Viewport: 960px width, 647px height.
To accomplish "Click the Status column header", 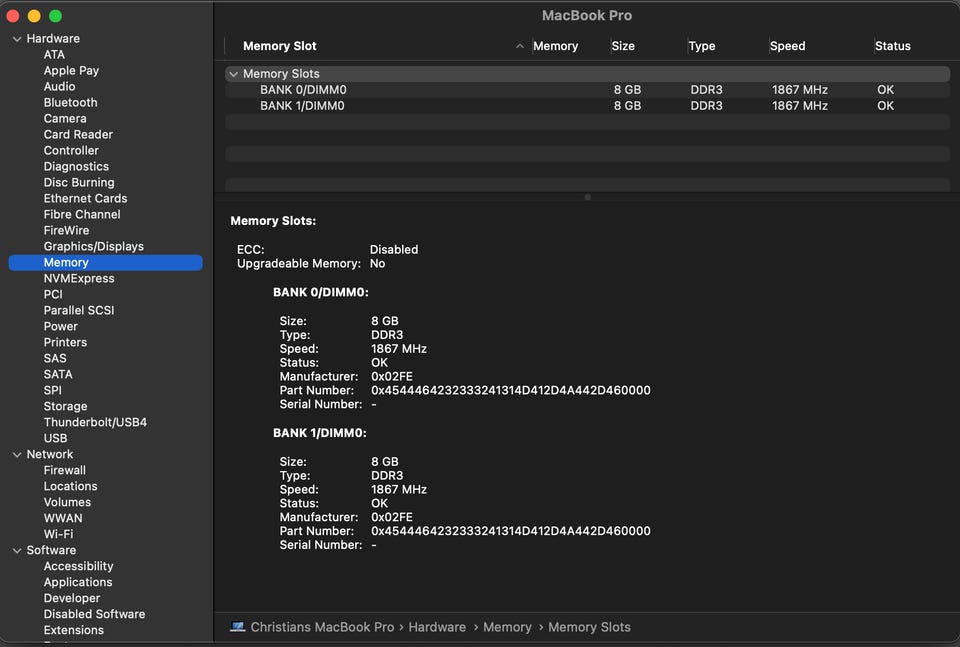I will [x=892, y=46].
